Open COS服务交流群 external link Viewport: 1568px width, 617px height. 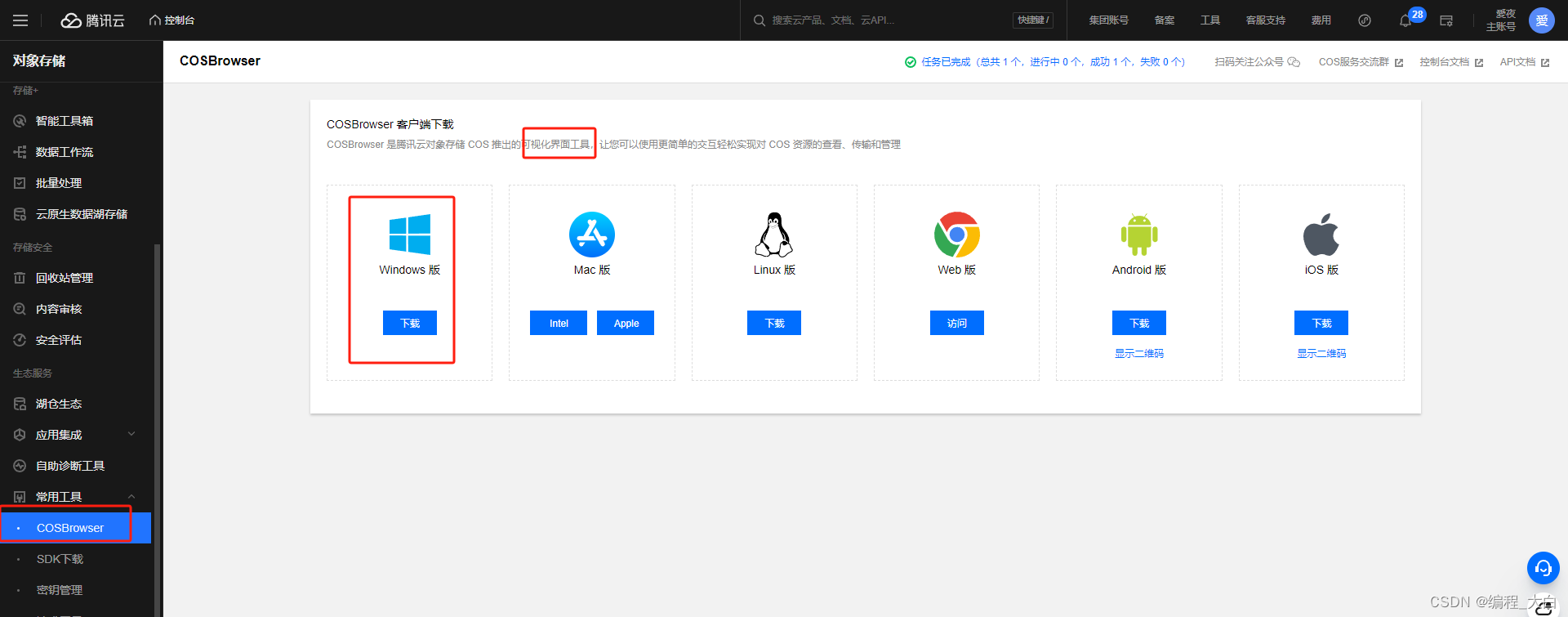[x=1361, y=62]
